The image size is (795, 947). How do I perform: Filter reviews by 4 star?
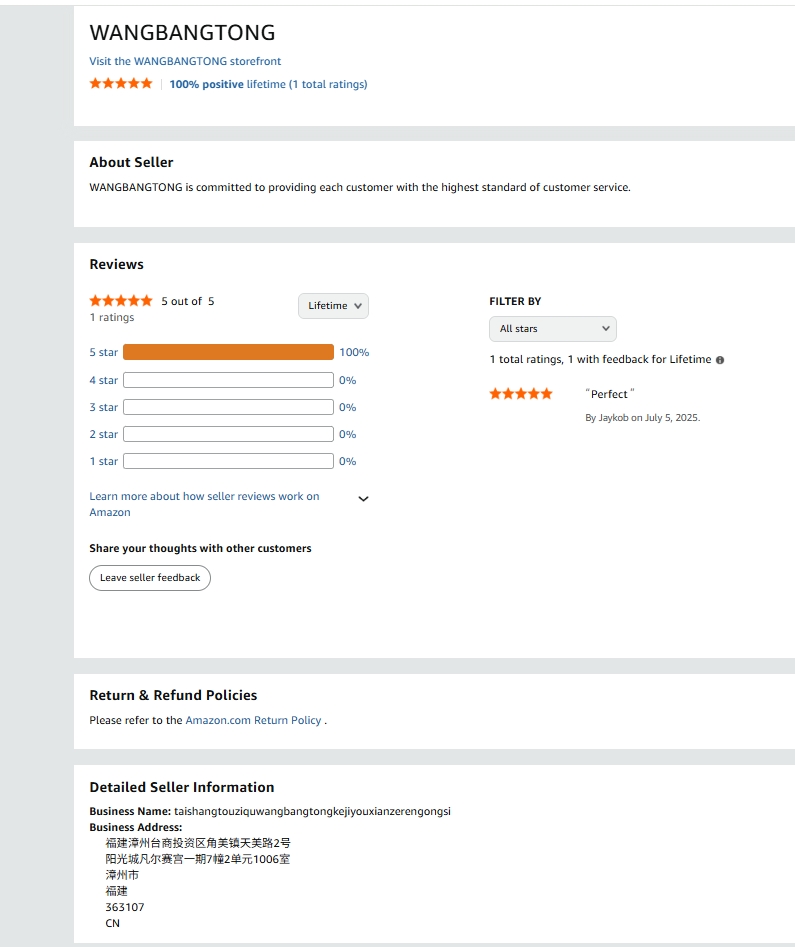click(x=103, y=380)
